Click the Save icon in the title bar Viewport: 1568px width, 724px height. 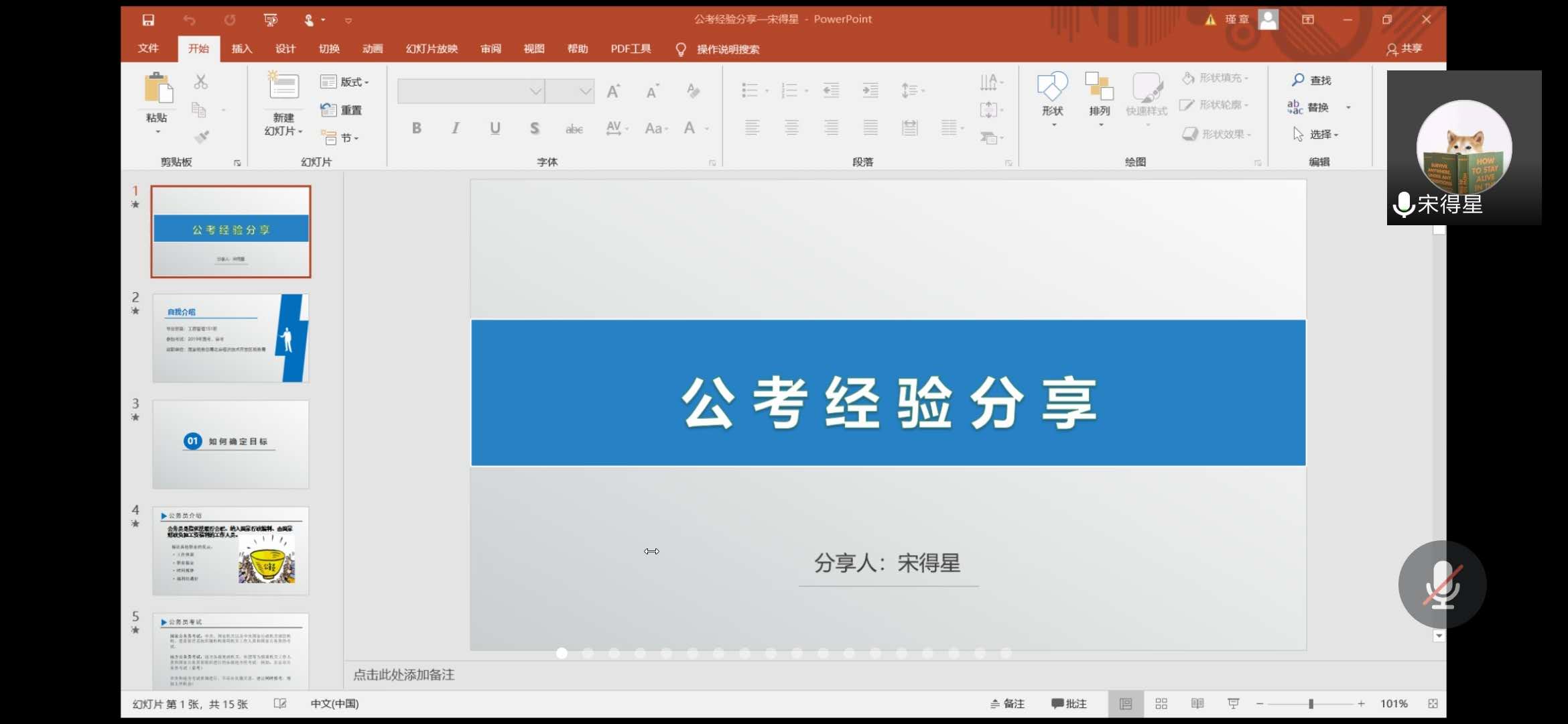tap(148, 20)
